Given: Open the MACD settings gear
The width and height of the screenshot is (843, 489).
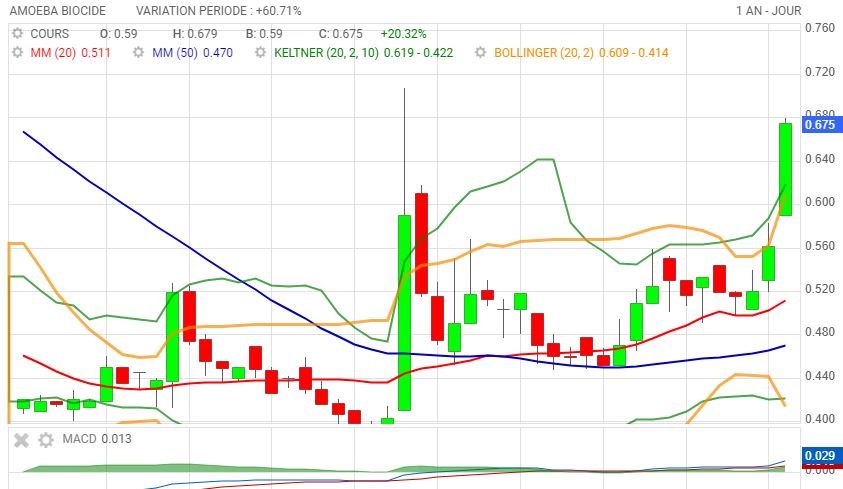Looking at the screenshot, I should point(46,440).
